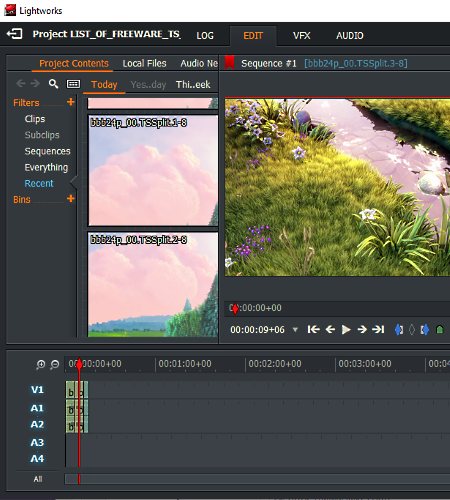Add a new filter with plus icon
This screenshot has width=450, height=500.
tap(71, 102)
